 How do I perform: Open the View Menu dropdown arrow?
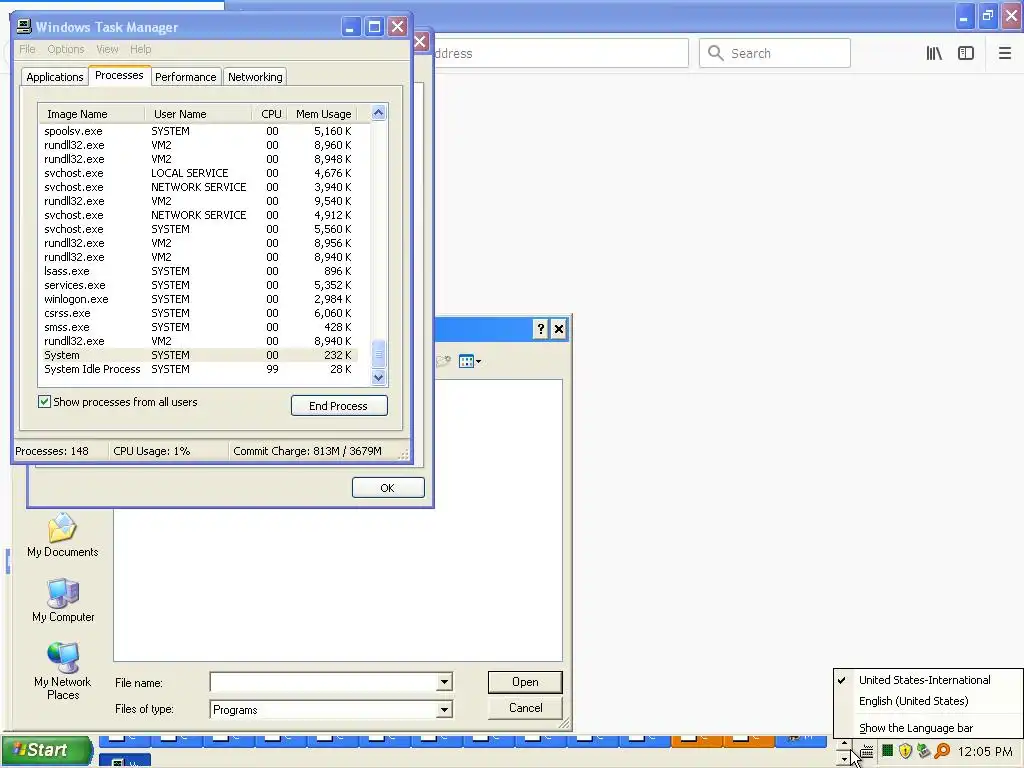[x=479, y=361]
